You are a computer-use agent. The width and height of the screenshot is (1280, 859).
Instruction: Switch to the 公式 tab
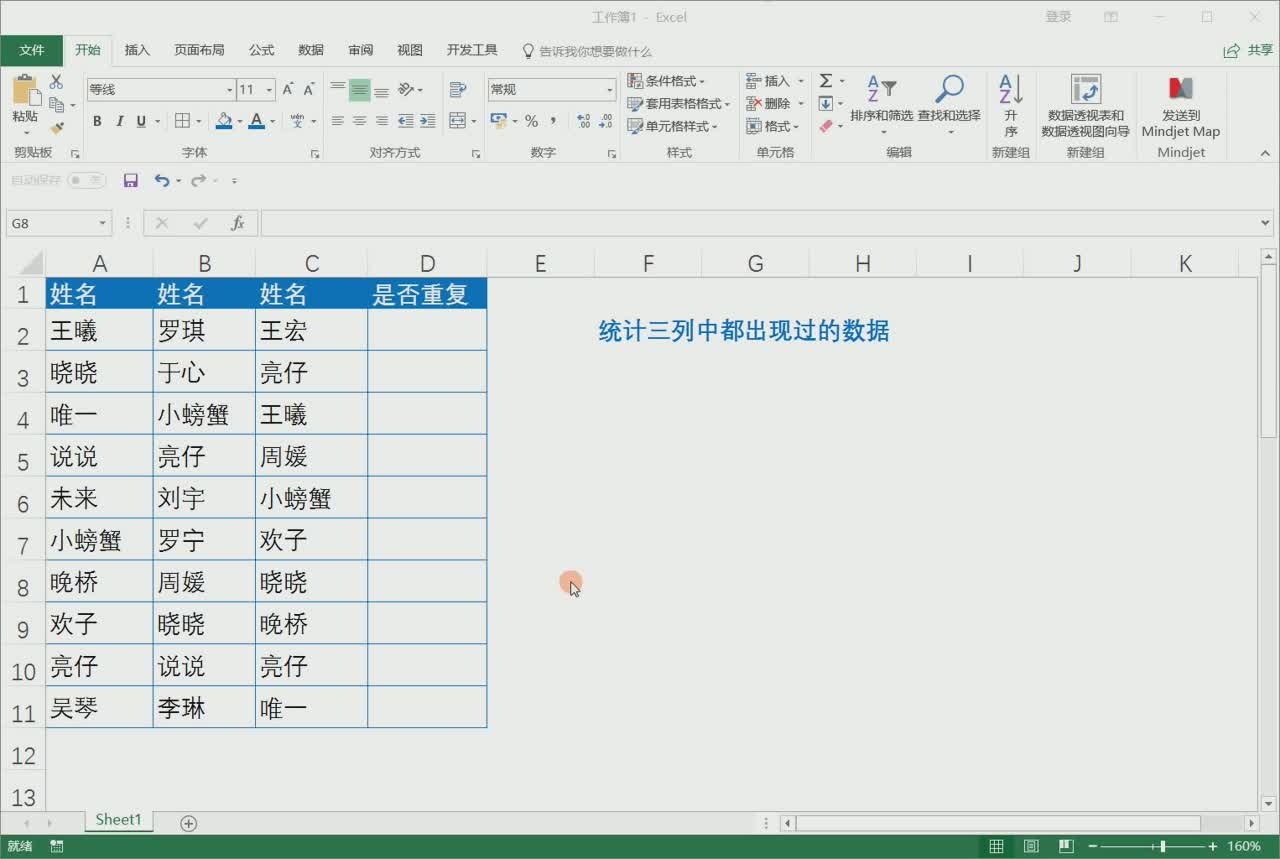262,50
